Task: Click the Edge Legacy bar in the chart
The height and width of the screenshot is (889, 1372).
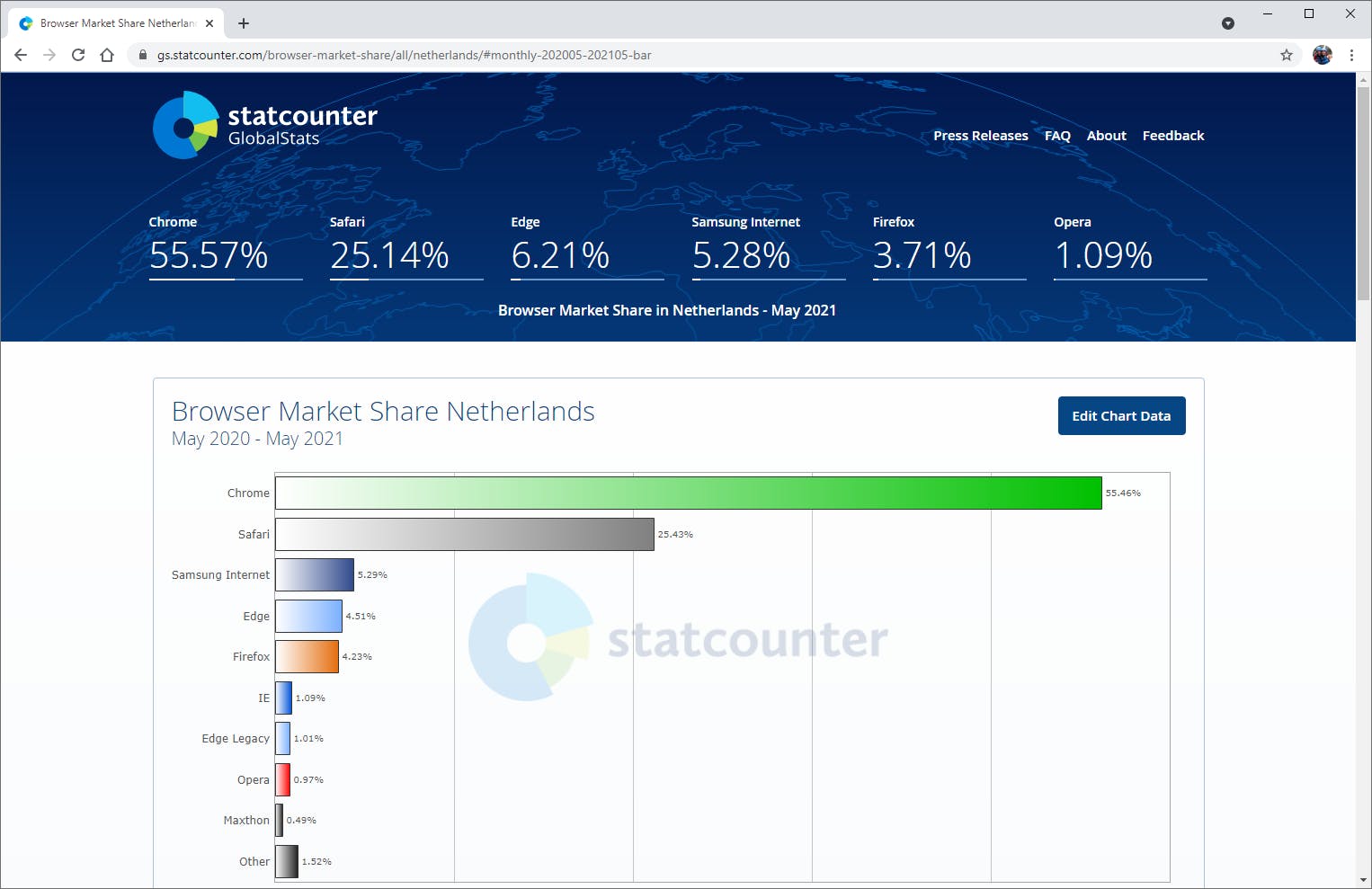Action: click(282, 739)
